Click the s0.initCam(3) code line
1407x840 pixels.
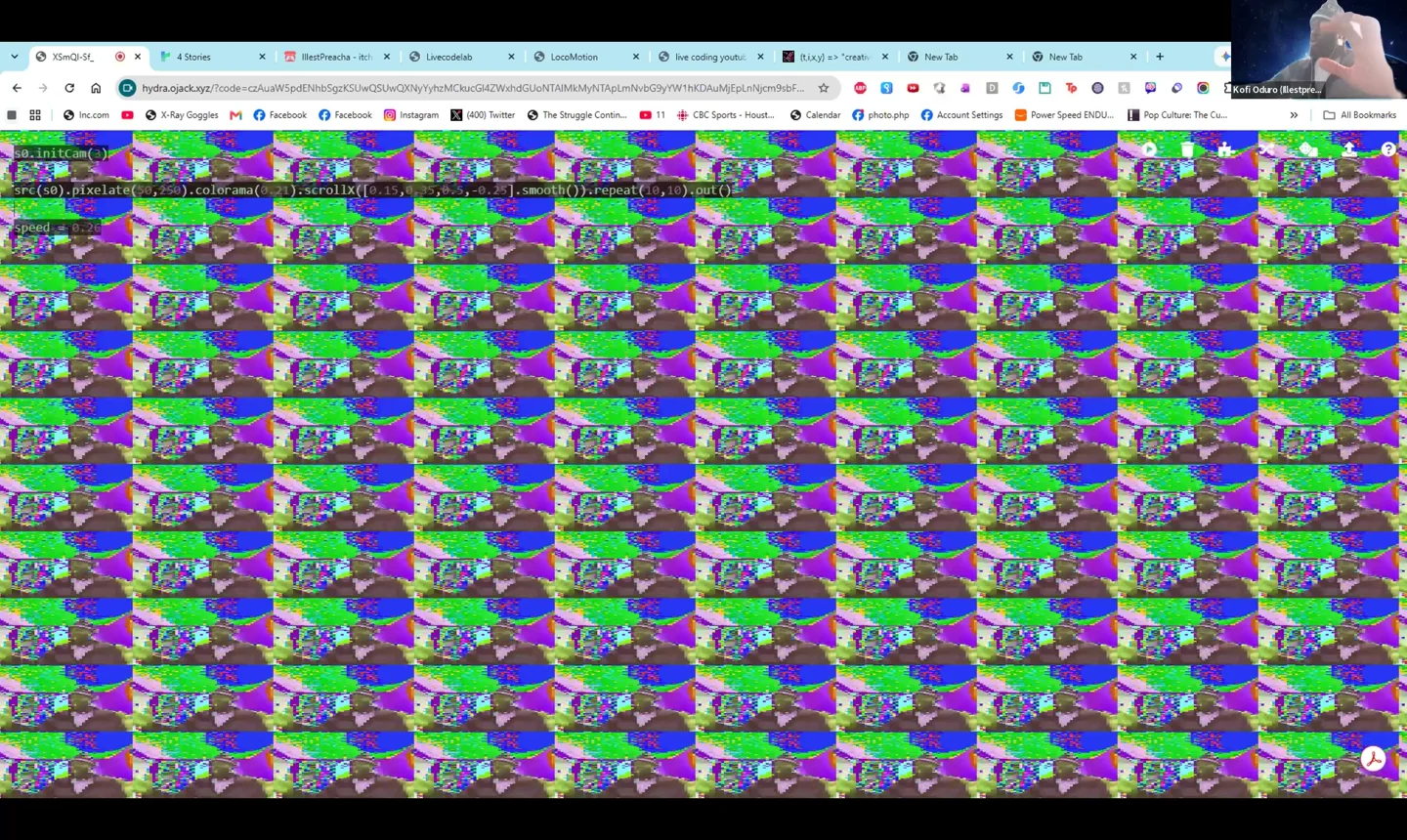(x=60, y=153)
